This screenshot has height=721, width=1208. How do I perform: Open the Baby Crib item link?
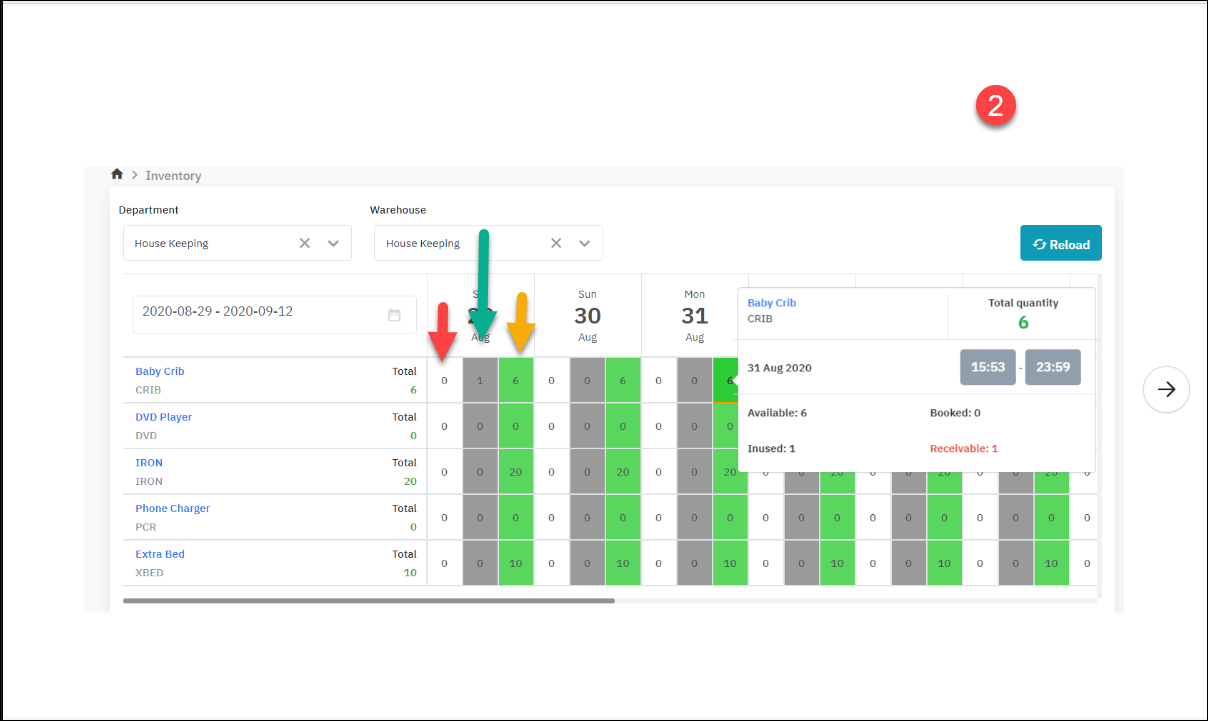tap(160, 371)
